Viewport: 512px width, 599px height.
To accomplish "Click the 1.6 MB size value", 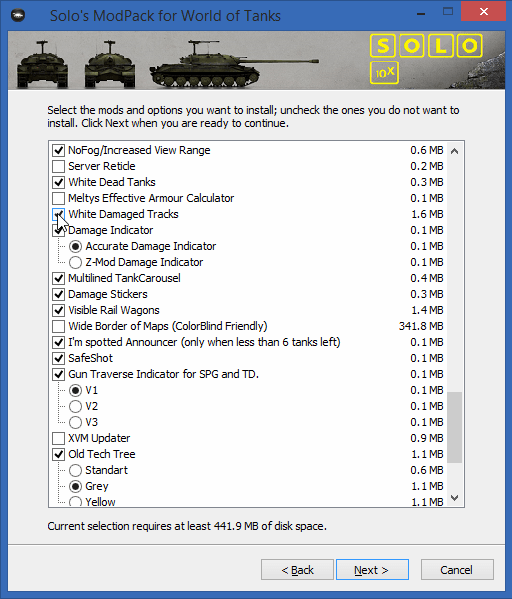I will click(x=427, y=214).
